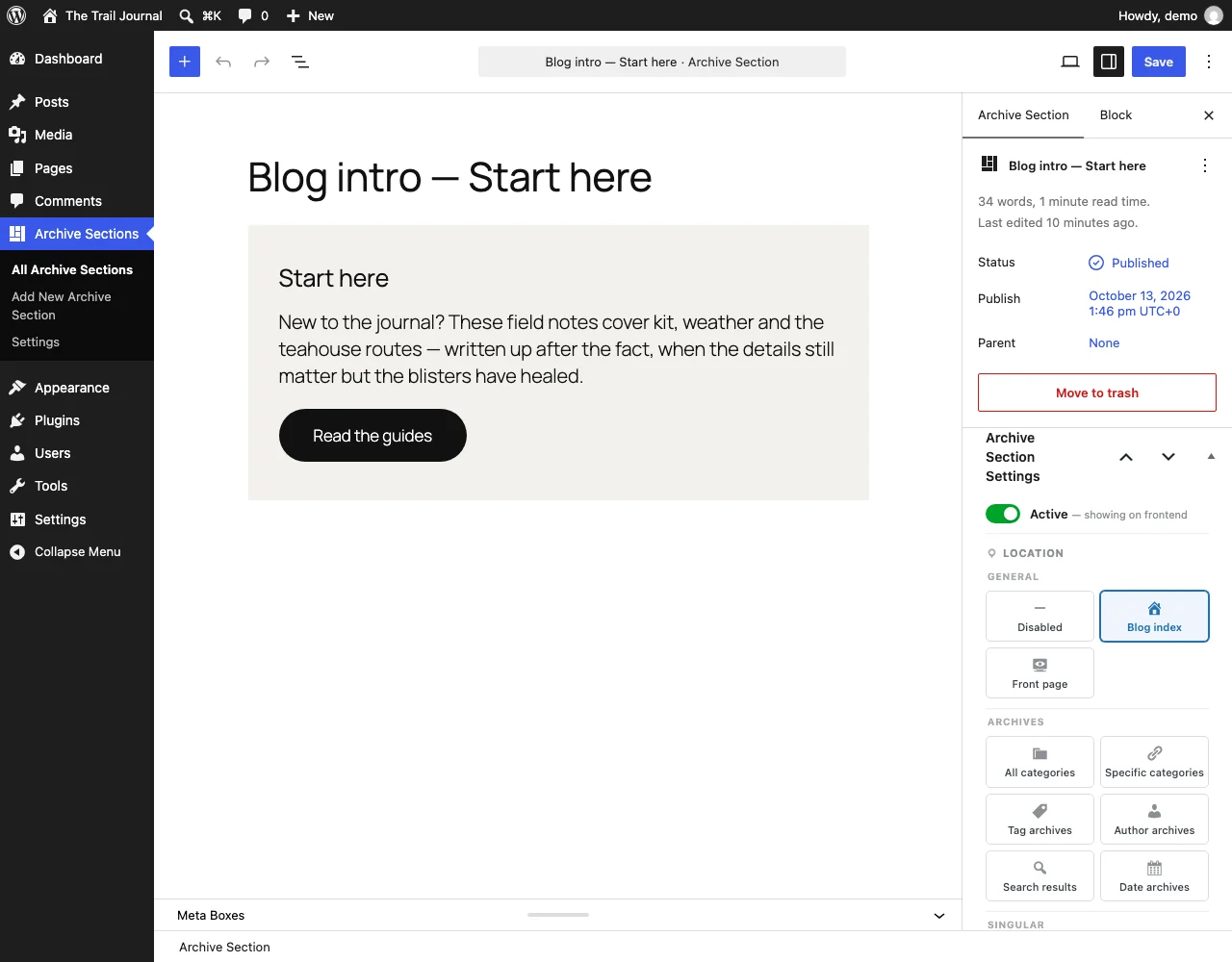Click the WordPress logo in admin bar
Viewport: 1232px width, 962px height.
click(x=16, y=15)
